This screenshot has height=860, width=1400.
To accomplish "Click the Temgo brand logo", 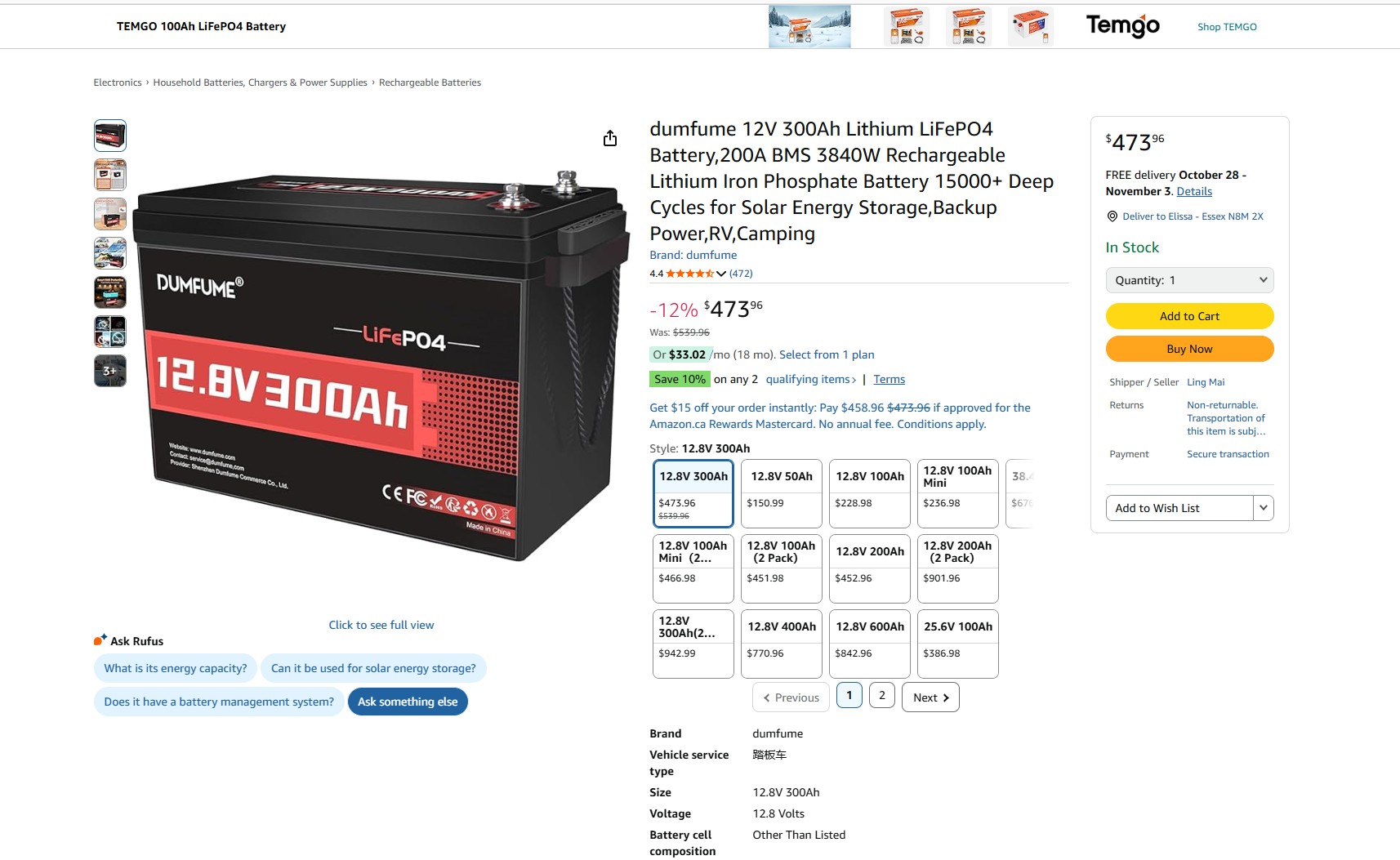I will tap(1122, 26).
